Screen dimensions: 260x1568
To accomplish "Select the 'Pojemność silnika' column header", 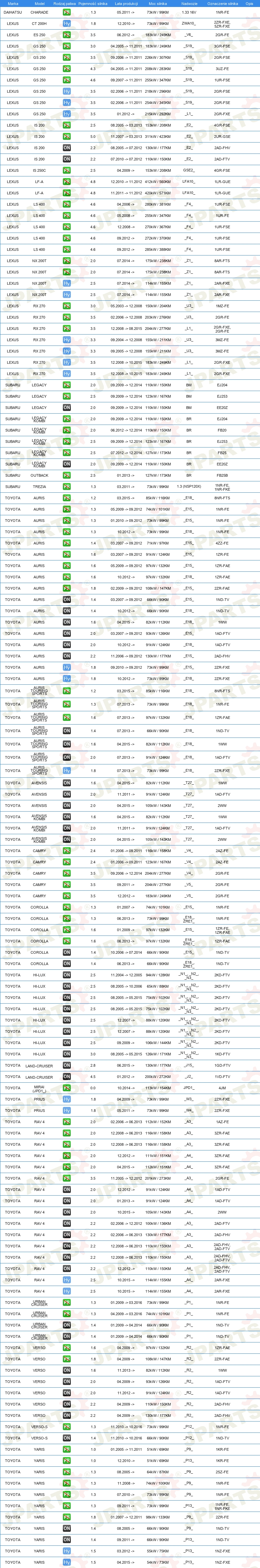I will (93, 4).
